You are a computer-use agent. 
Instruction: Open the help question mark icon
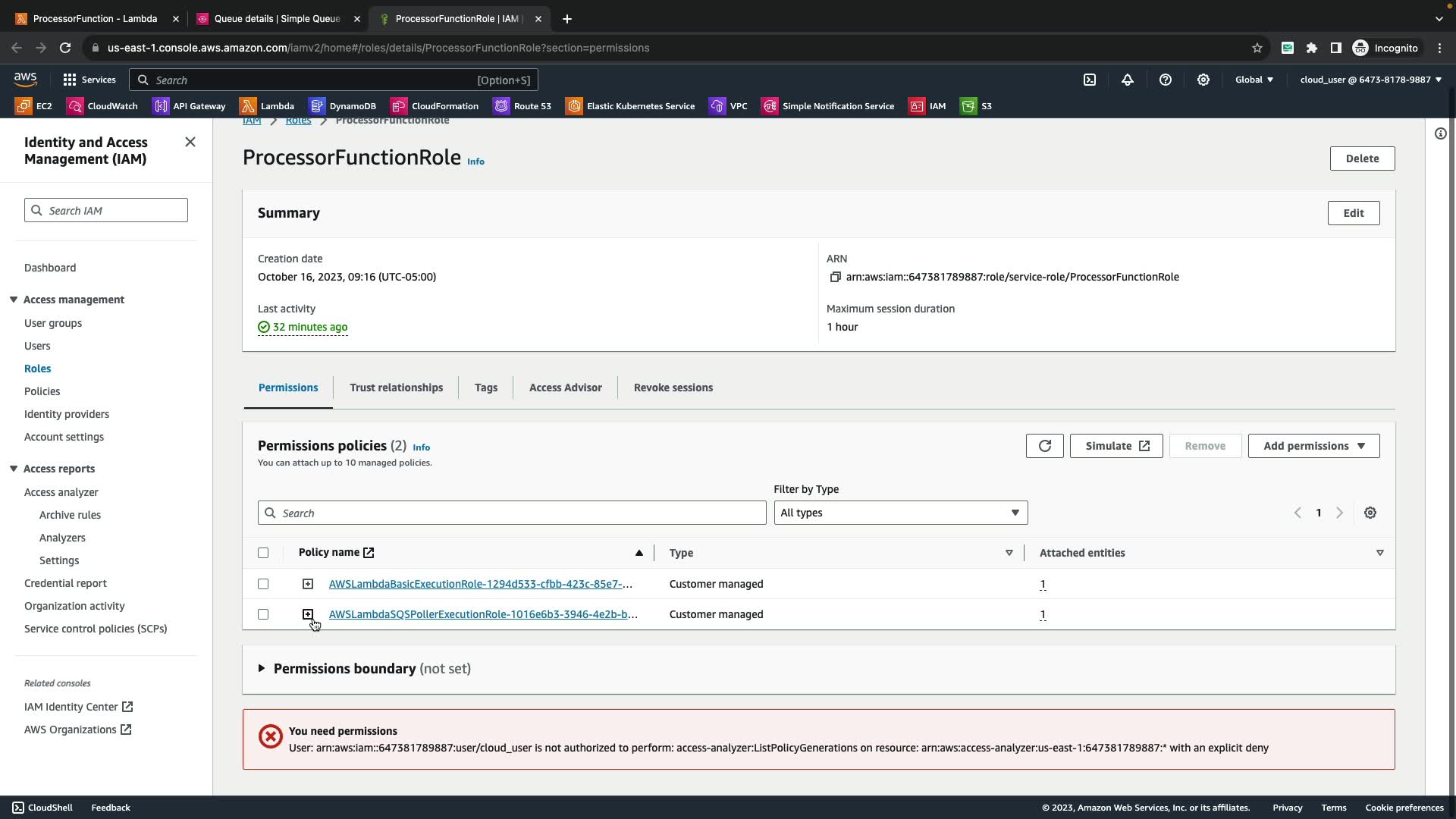[1165, 80]
